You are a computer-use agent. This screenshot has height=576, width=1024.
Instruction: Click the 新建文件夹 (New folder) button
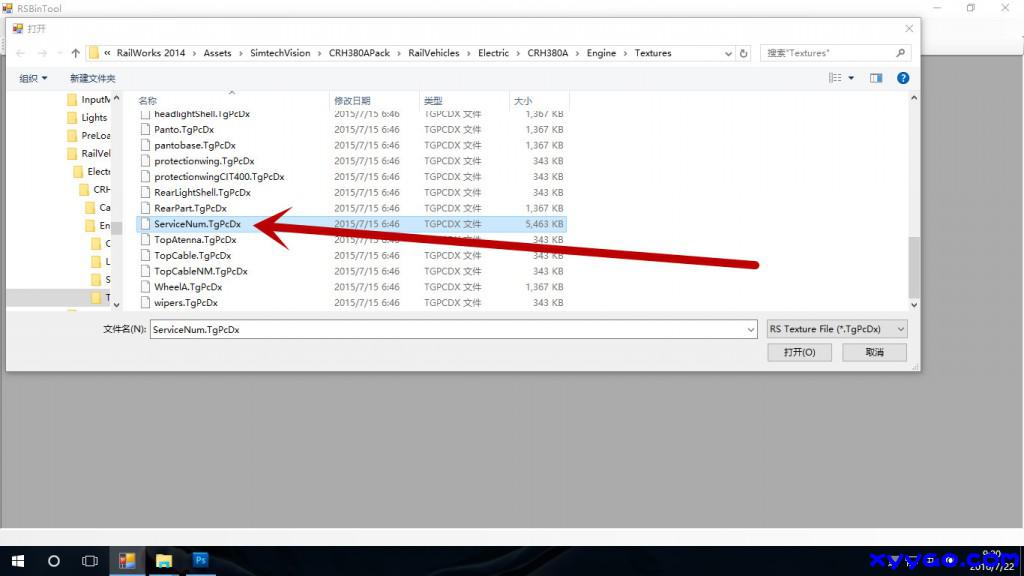[92, 78]
